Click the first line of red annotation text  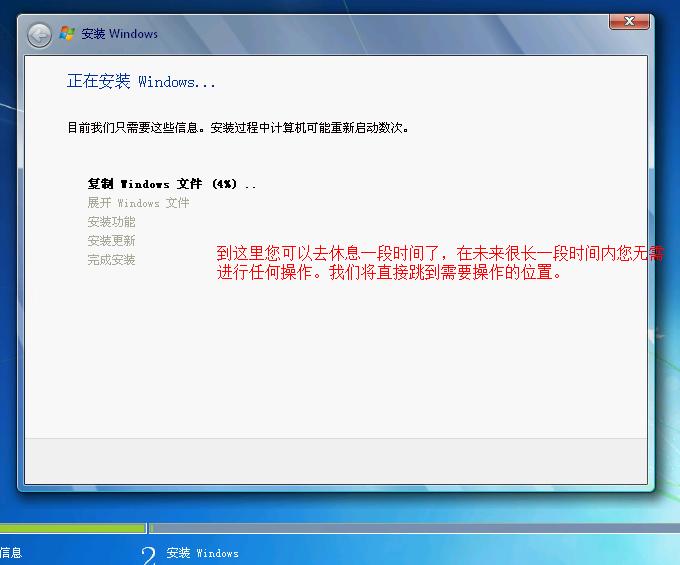[x=440, y=253]
